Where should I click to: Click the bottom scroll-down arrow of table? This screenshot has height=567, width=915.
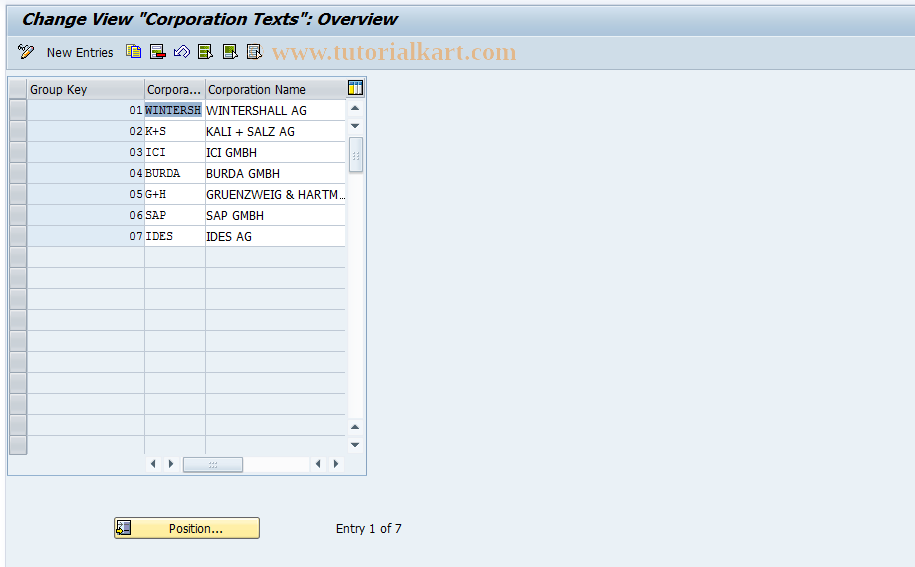(x=355, y=444)
